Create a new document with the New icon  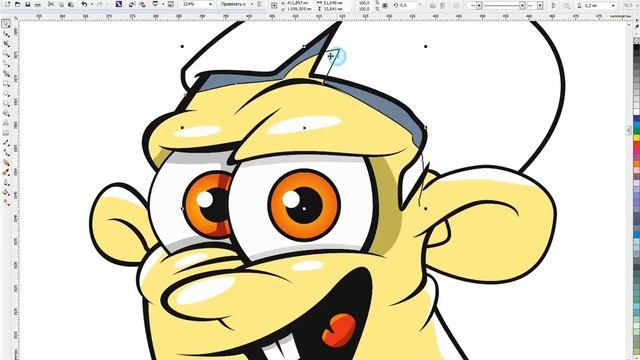(7, 4)
